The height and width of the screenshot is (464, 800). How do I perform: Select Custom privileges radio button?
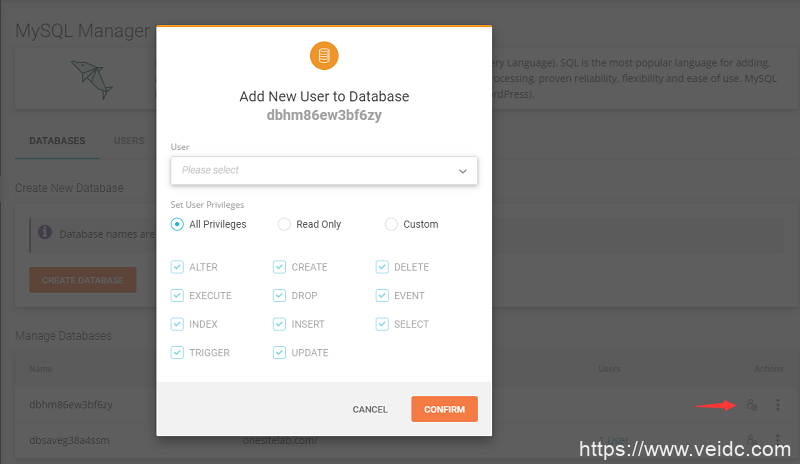coord(391,224)
